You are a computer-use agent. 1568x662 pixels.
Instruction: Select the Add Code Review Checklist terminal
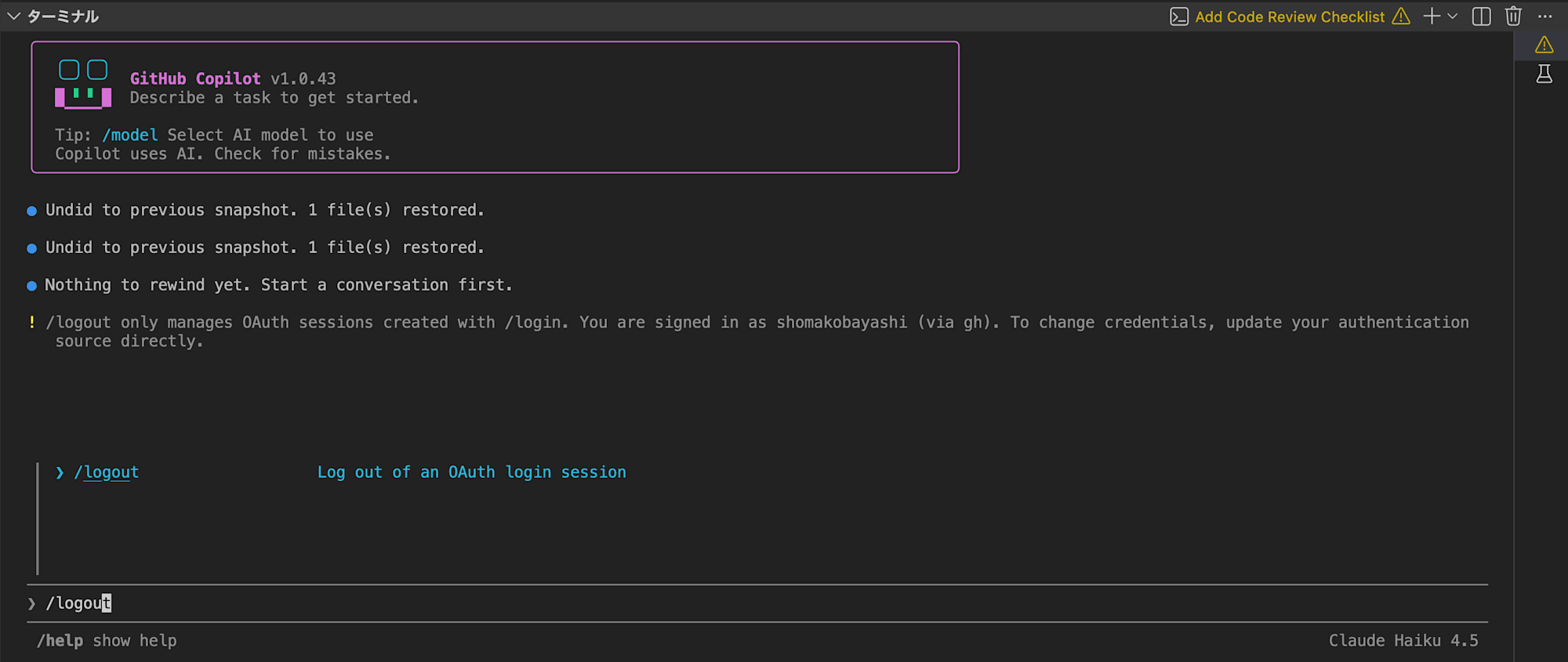1290,16
